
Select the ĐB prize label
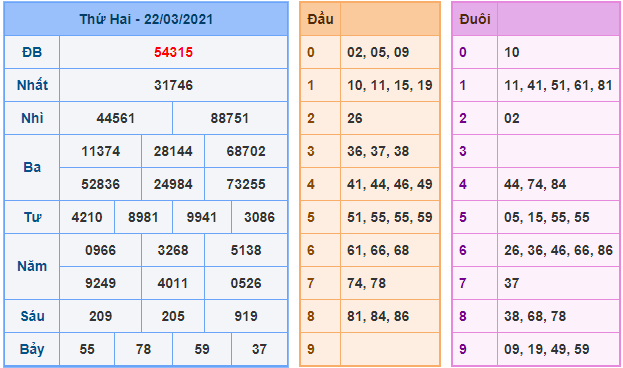coord(32,52)
